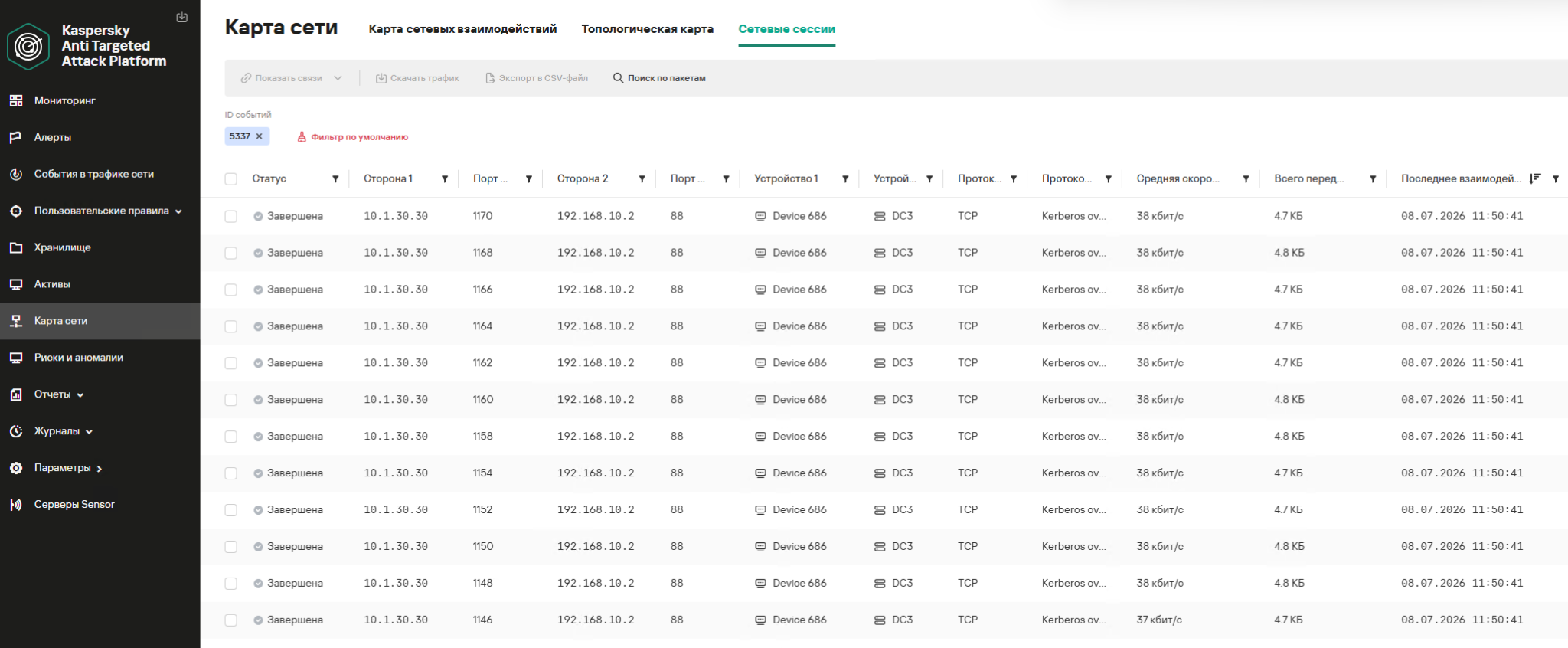Click the Скачать трафик download icon

pos(381,78)
